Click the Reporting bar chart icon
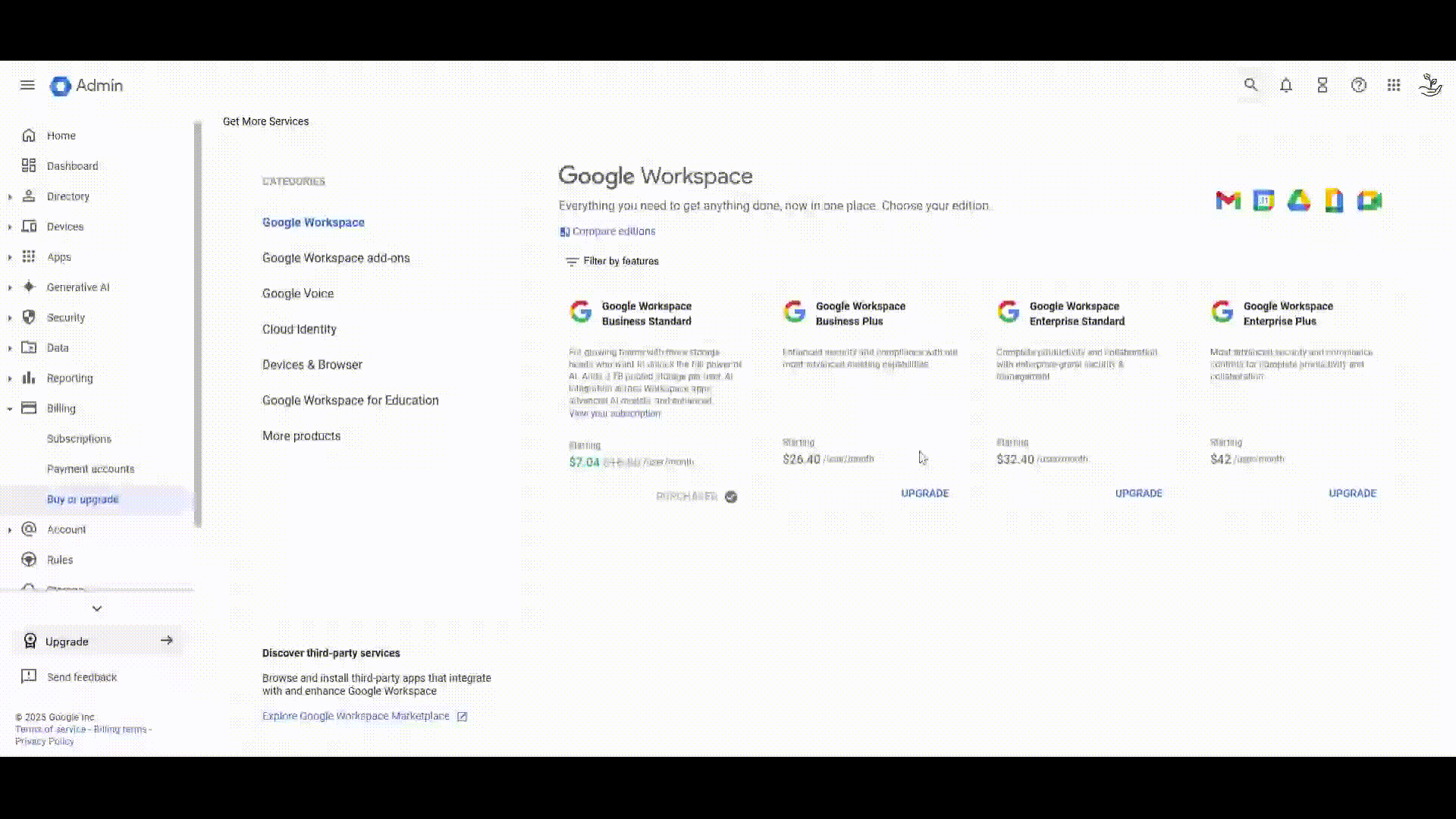Image resolution: width=1456 pixels, height=819 pixels. (29, 378)
